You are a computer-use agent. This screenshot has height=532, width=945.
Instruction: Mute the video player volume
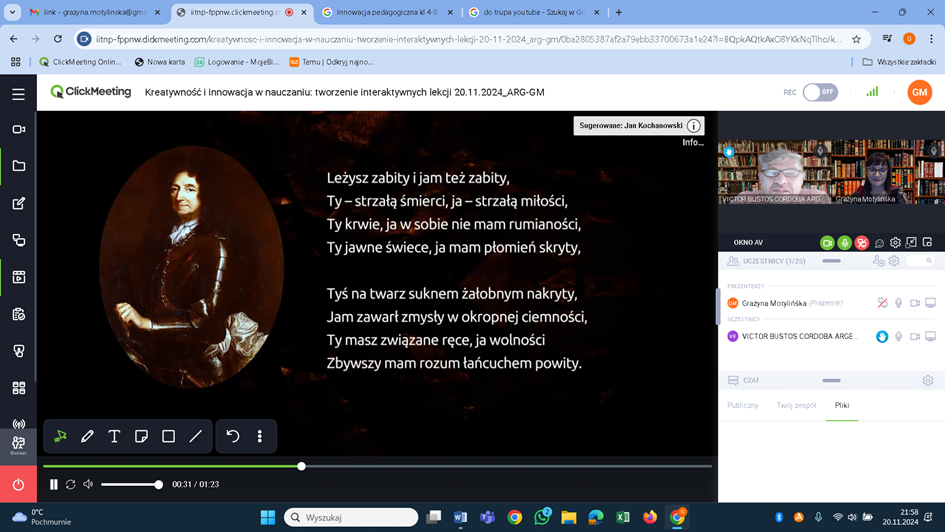88,484
